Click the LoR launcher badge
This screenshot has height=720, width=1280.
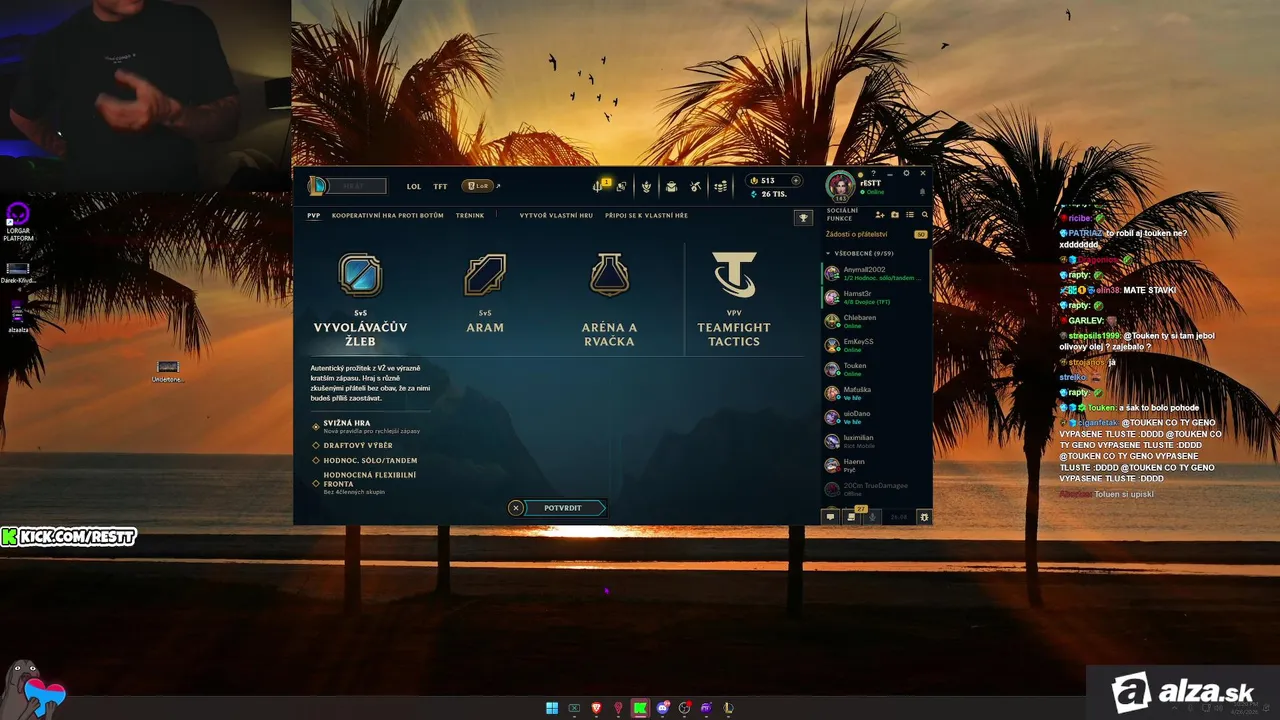click(477, 186)
